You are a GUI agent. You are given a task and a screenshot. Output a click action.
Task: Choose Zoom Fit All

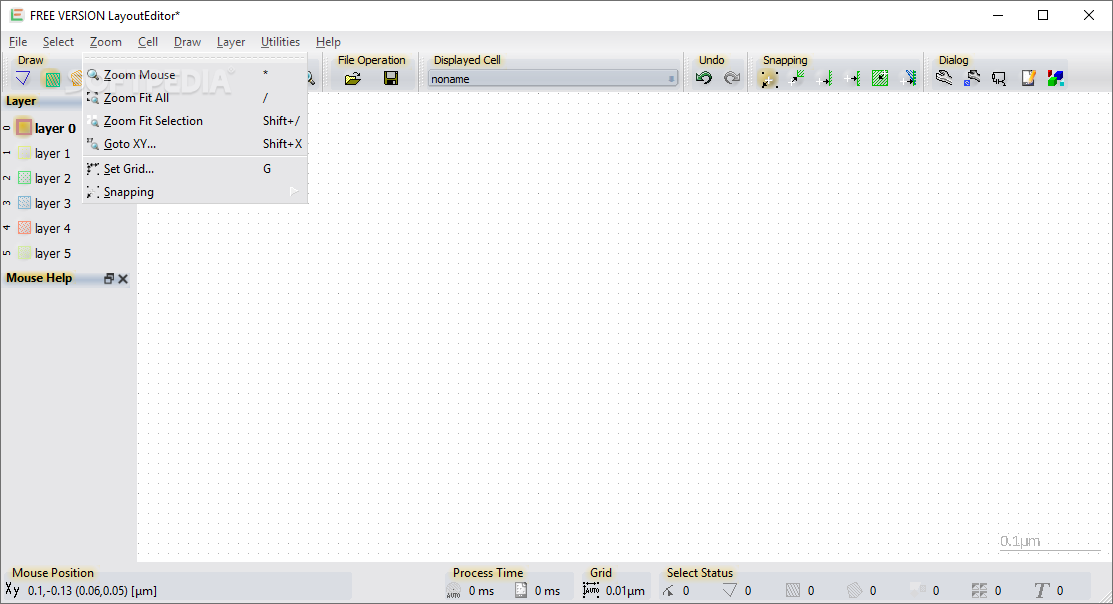(195, 98)
